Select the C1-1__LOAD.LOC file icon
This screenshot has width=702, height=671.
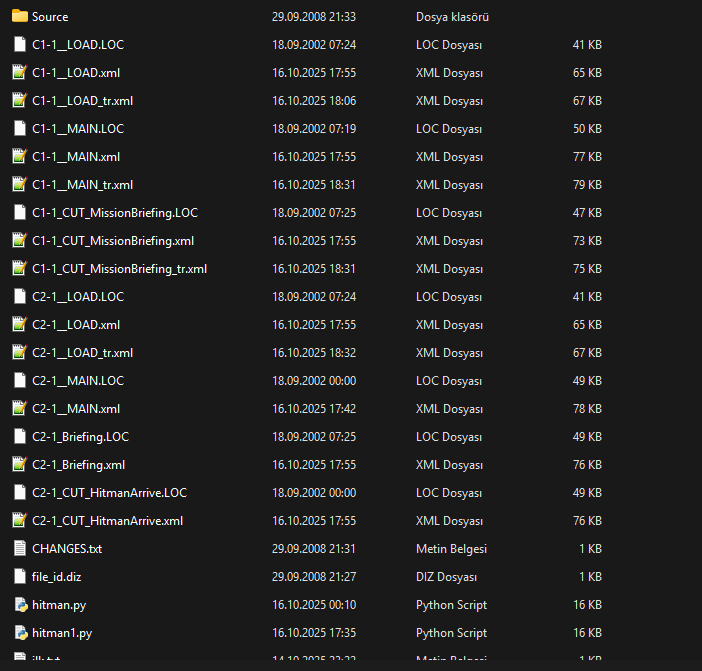(20, 44)
